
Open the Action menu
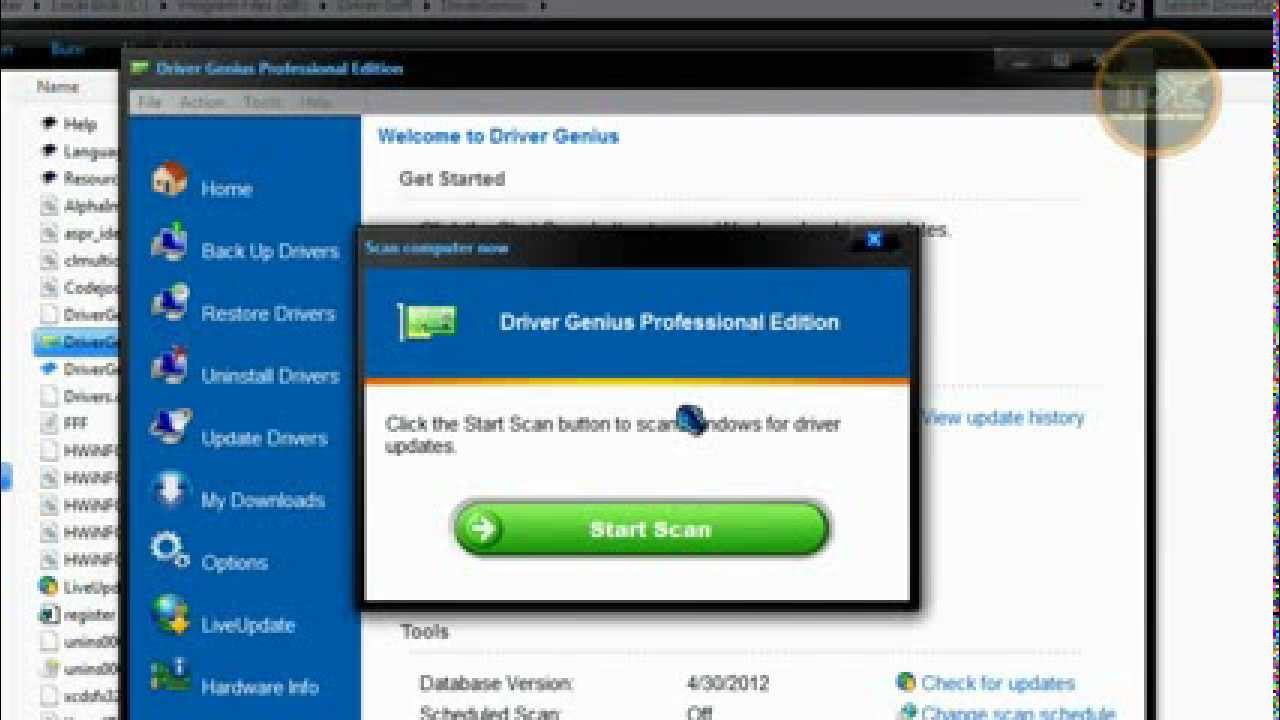pos(202,102)
